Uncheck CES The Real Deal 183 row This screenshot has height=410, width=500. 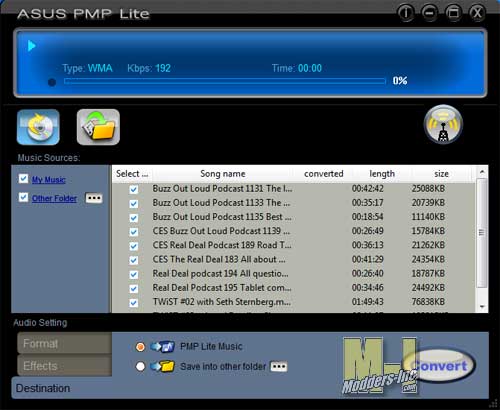(134, 260)
